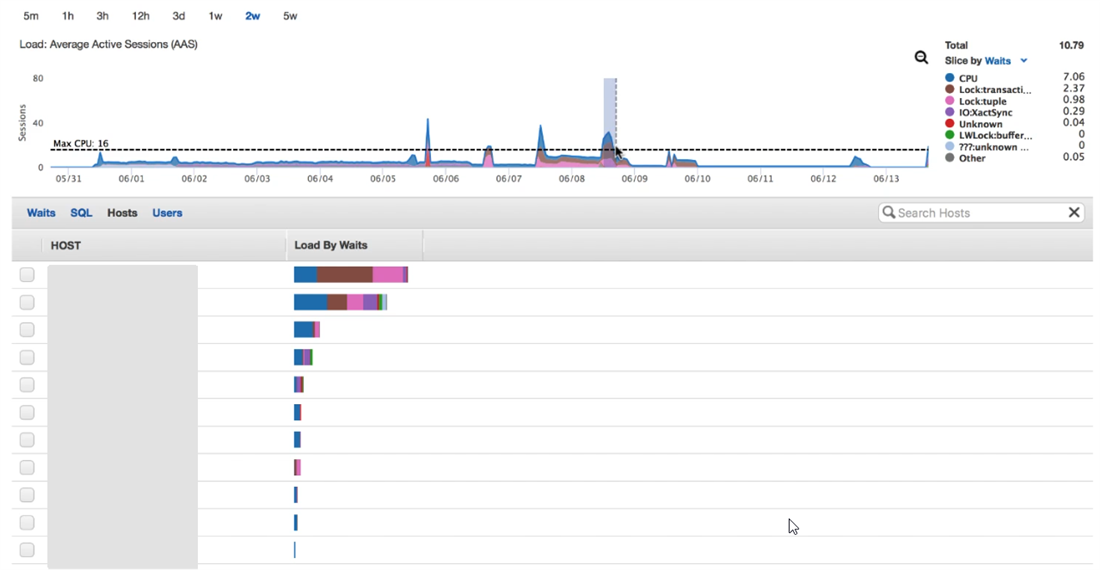Check the fourth host row checkbox
This screenshot has width=1100, height=570.
tap(27, 357)
